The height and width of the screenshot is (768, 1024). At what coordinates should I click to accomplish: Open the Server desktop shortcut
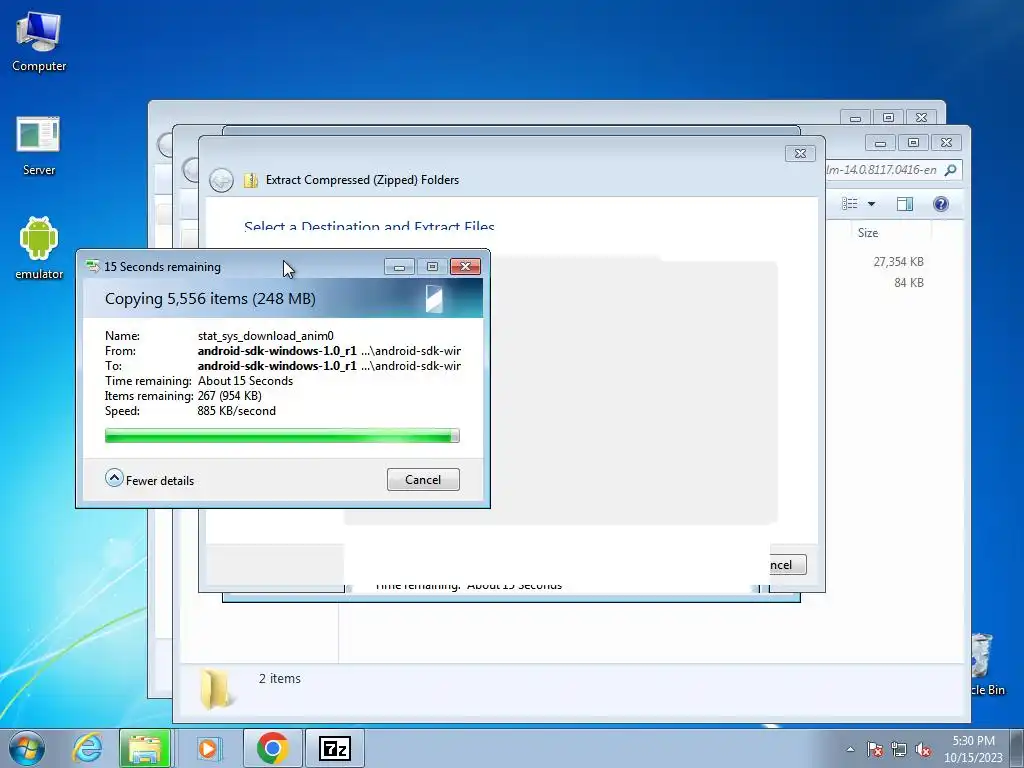[39, 146]
